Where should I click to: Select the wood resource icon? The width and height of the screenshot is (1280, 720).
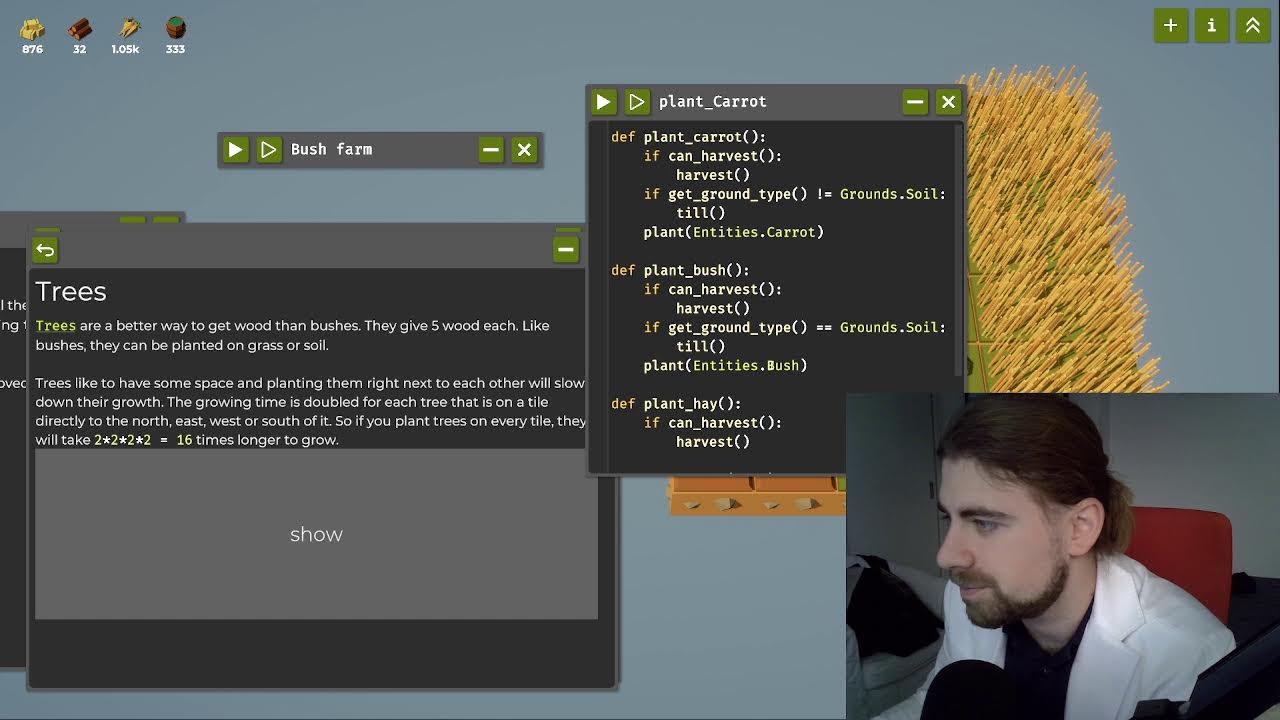[x=80, y=28]
